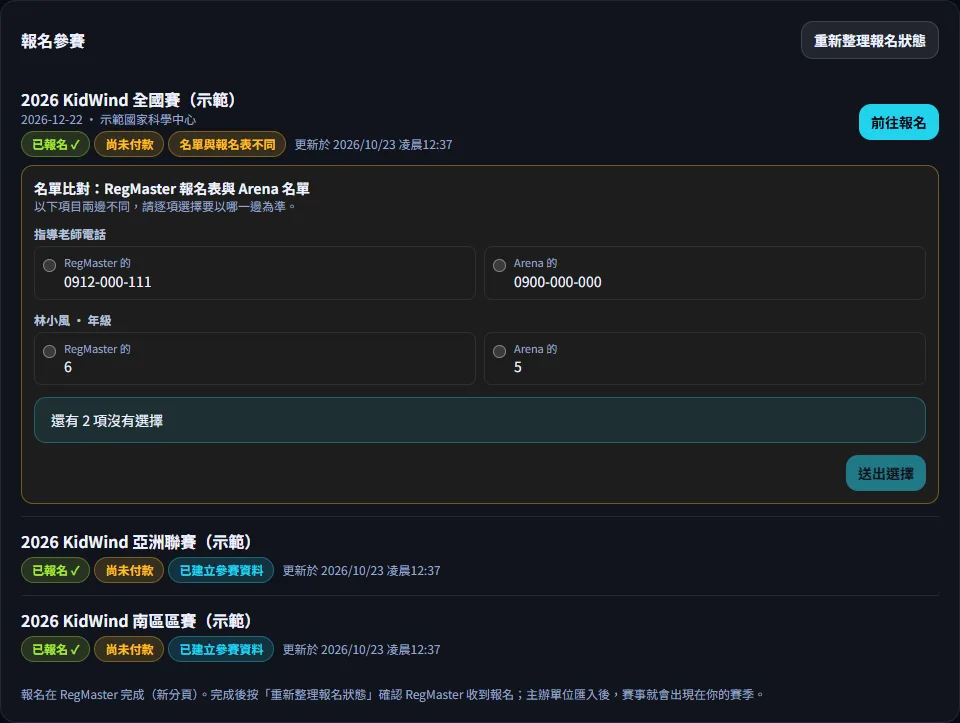
Task: Click 更新於 timestamp of 亞洲聯賽
Action: click(x=361, y=571)
